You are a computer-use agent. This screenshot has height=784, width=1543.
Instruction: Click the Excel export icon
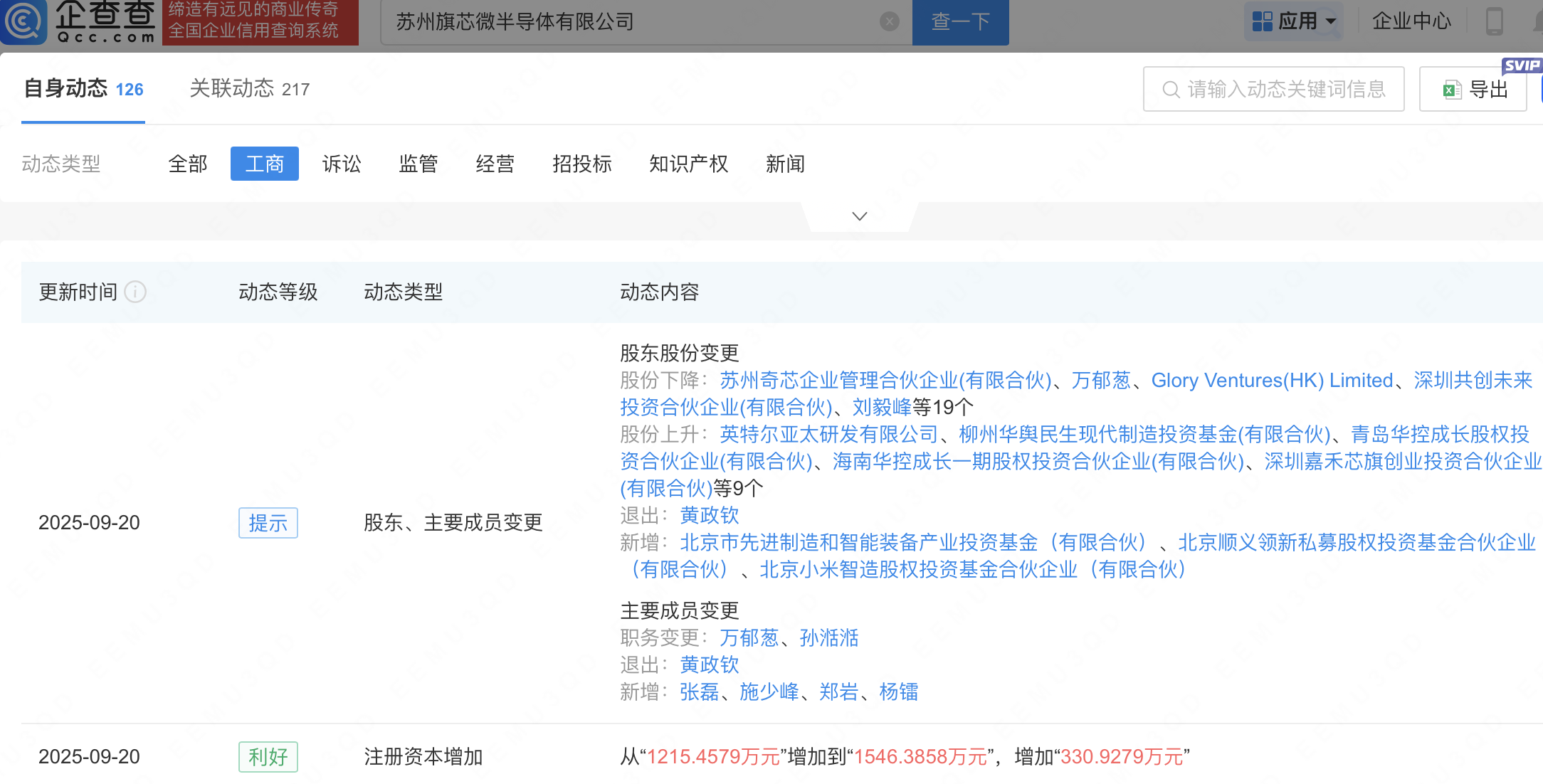click(1450, 90)
